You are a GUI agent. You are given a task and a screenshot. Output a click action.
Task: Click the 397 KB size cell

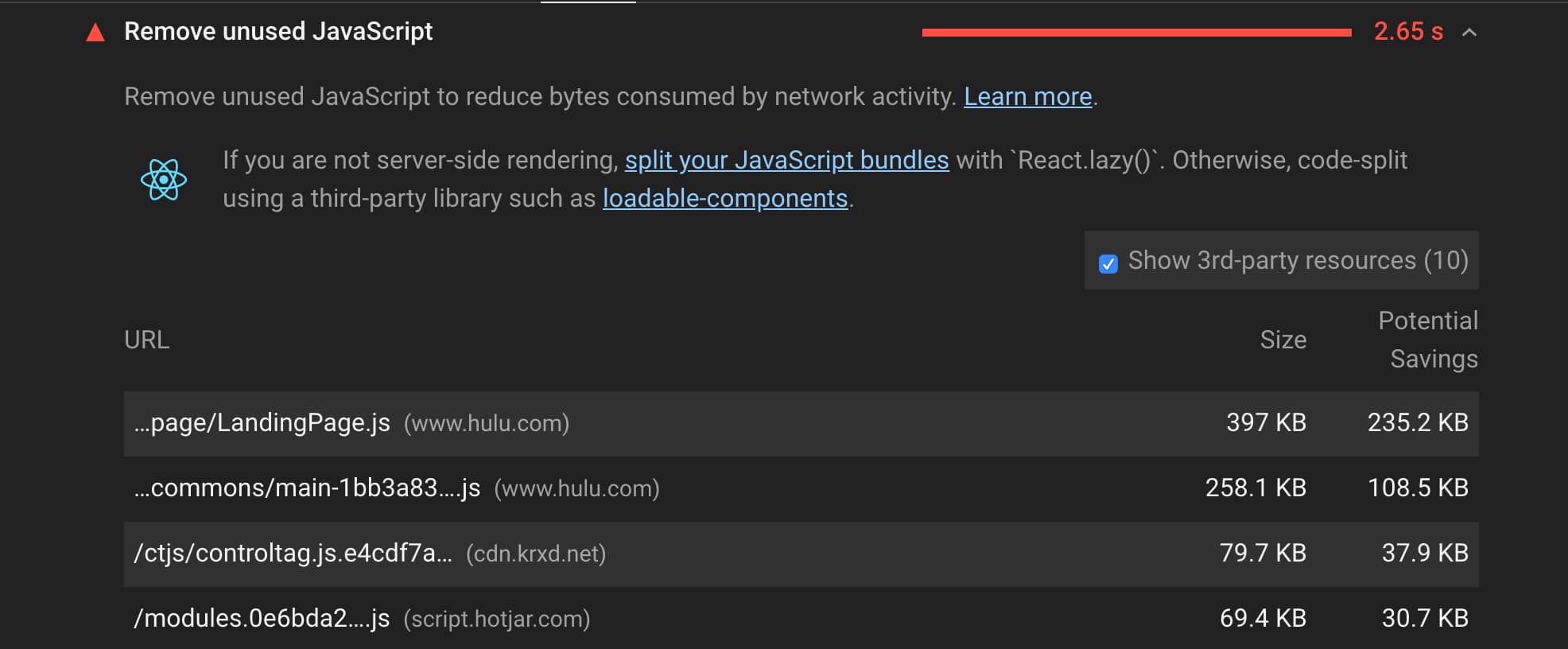click(x=1266, y=423)
